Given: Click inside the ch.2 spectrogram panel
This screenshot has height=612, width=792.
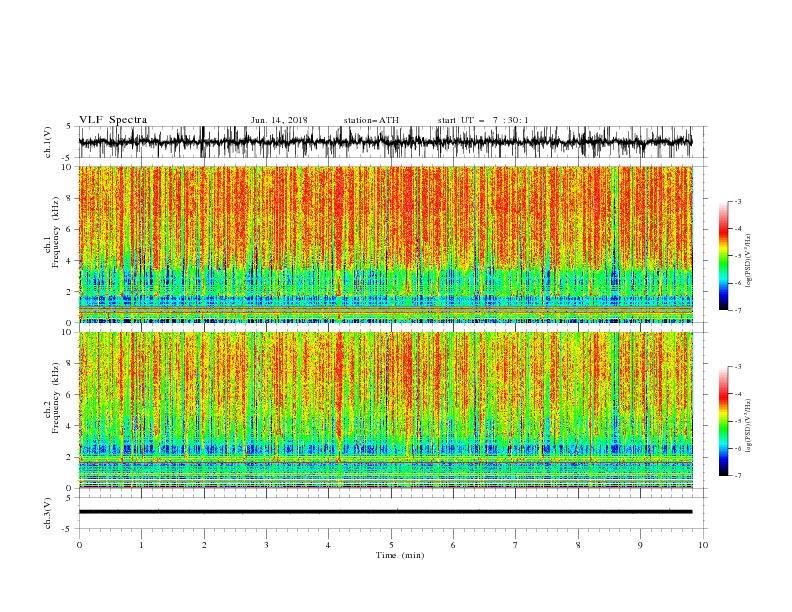Looking at the screenshot, I should tap(385, 410).
